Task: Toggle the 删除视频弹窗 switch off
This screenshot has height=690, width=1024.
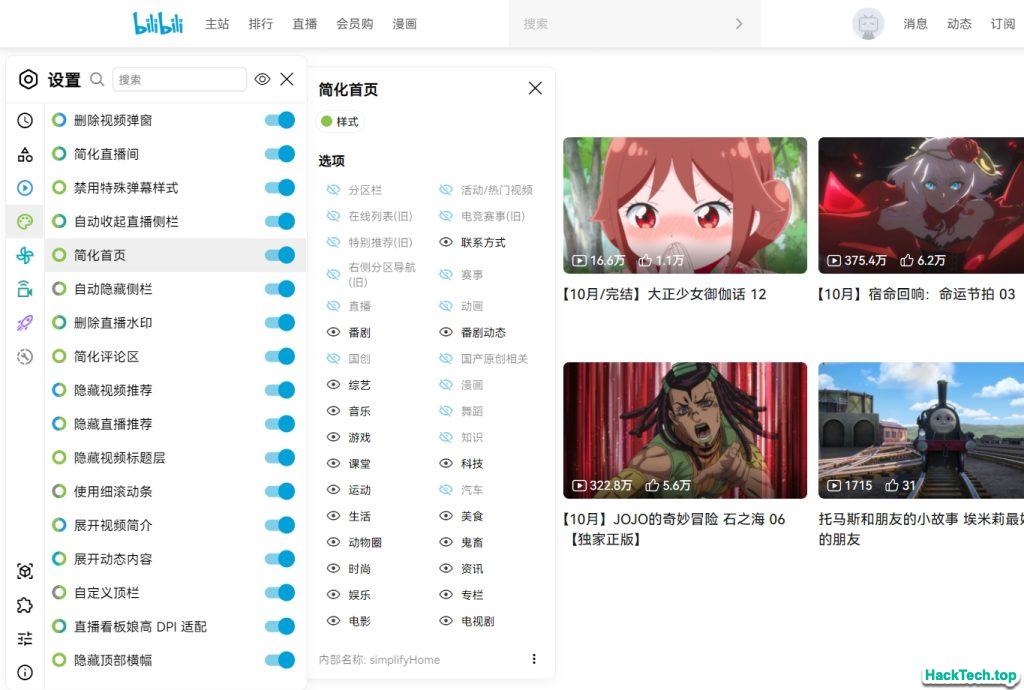Action: click(x=280, y=120)
